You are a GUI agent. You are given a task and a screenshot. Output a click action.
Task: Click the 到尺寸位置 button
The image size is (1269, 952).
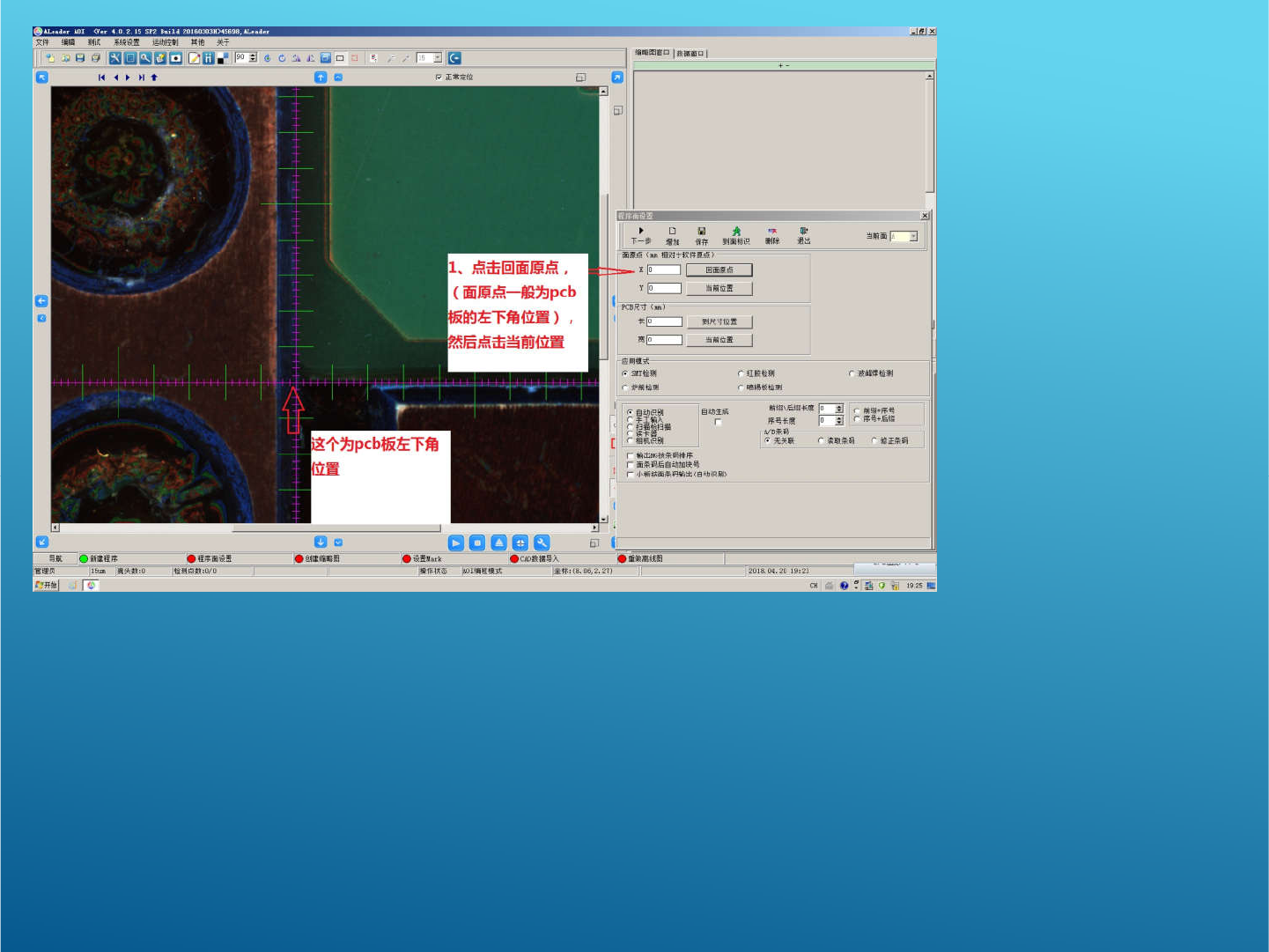click(719, 322)
